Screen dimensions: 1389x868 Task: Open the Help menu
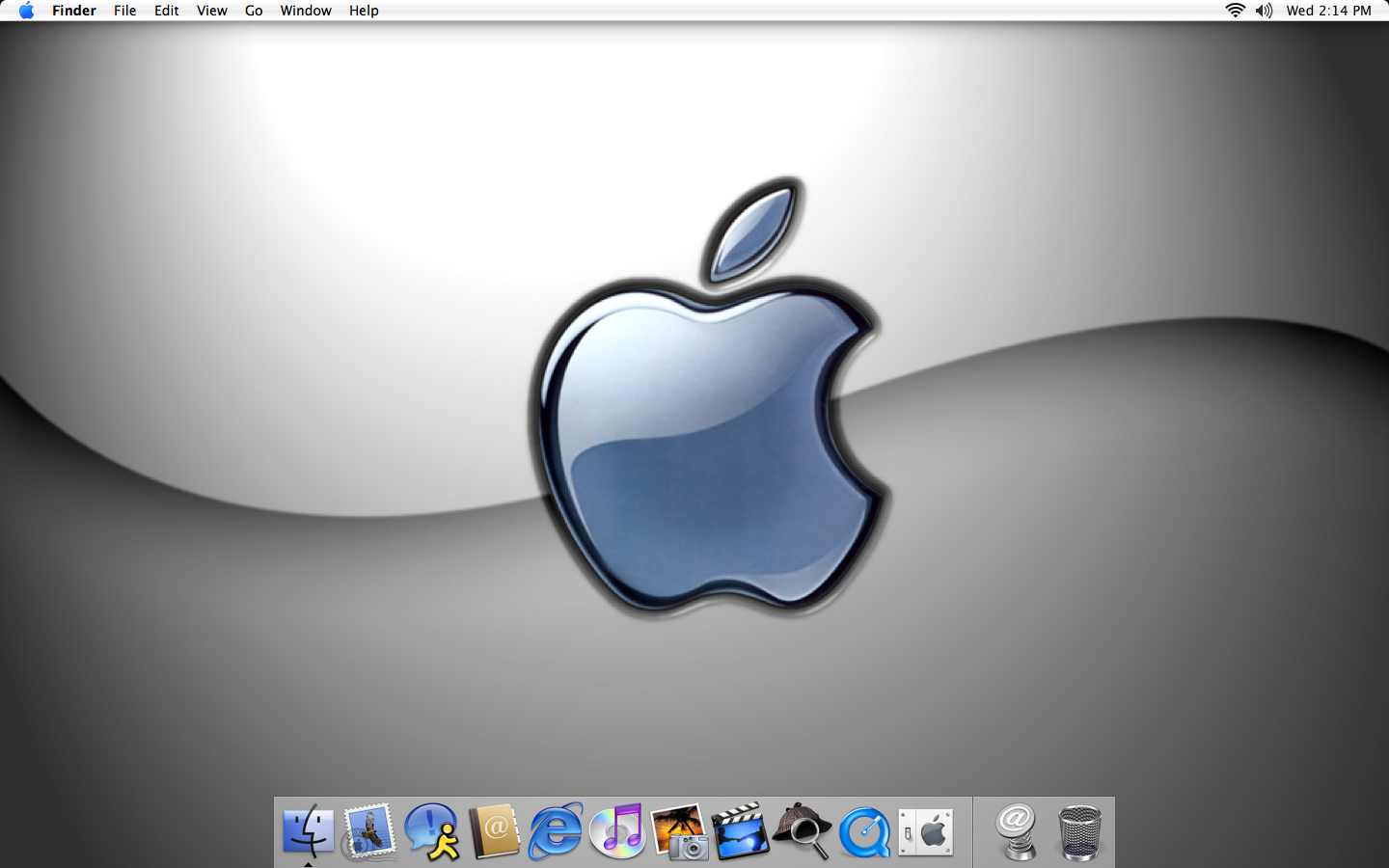pos(364,11)
